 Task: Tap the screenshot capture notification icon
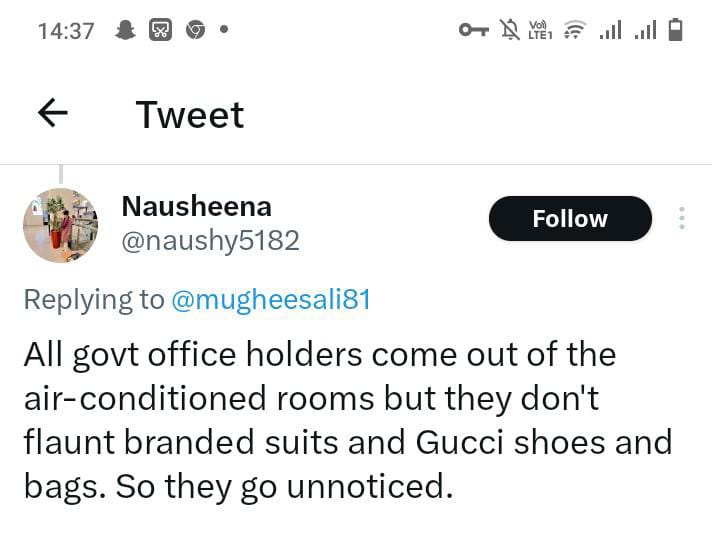coord(160,31)
